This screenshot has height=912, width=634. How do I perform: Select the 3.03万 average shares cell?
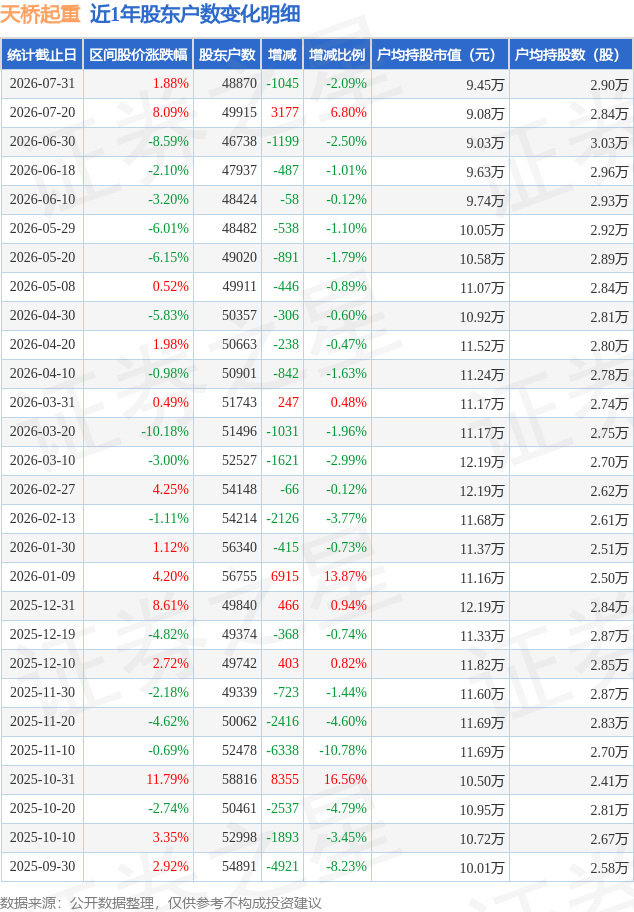point(610,142)
